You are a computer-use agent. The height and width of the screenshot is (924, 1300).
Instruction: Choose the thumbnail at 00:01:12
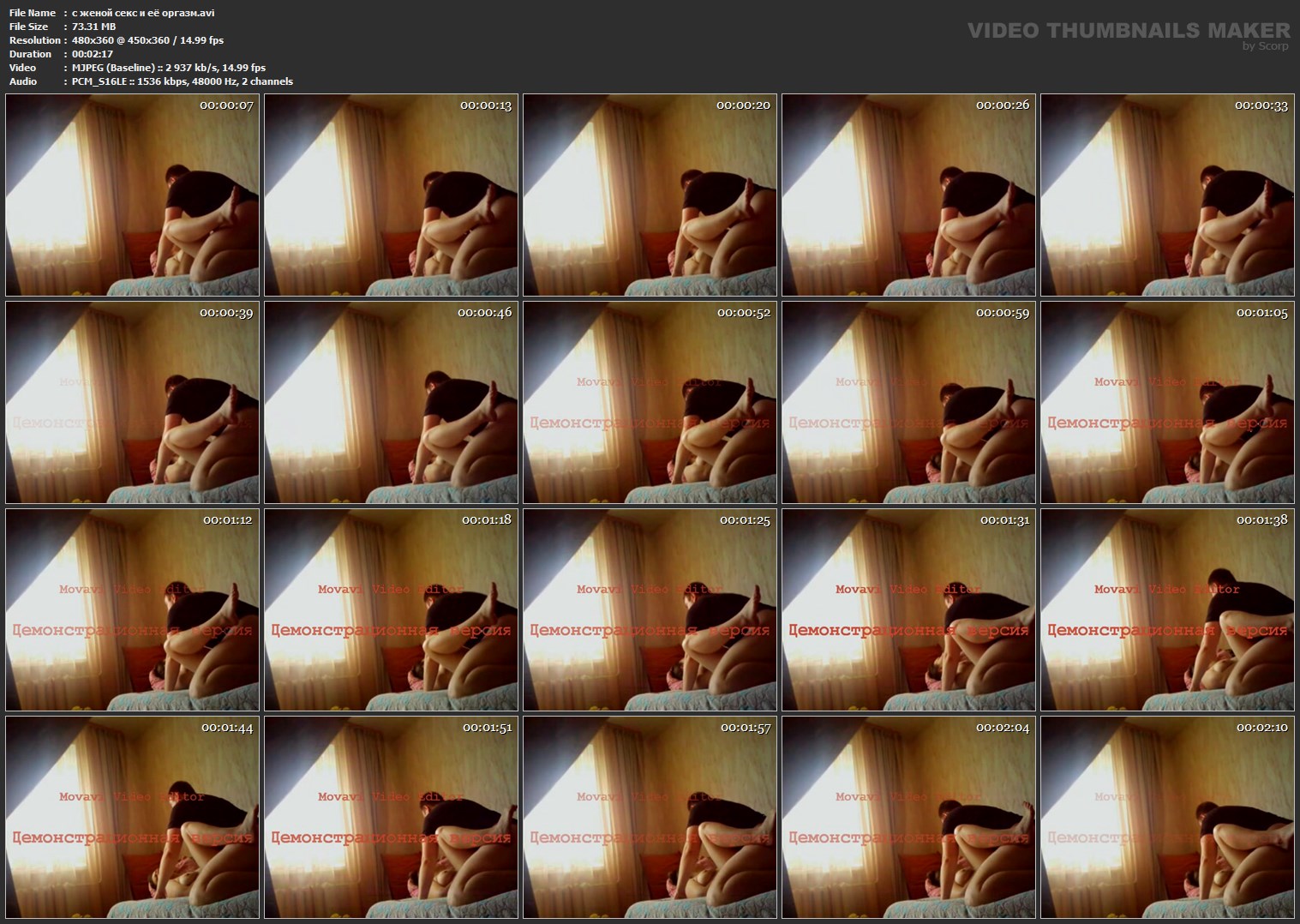click(132, 609)
